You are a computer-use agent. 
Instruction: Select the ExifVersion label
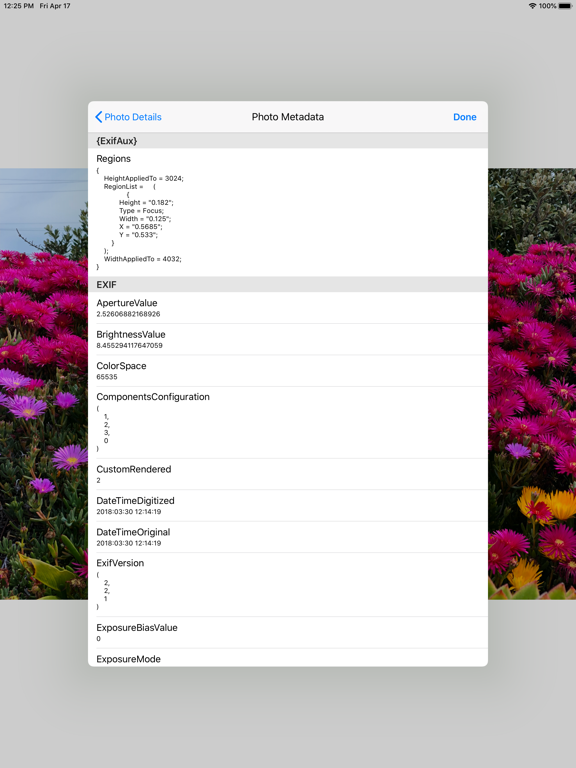(120, 563)
